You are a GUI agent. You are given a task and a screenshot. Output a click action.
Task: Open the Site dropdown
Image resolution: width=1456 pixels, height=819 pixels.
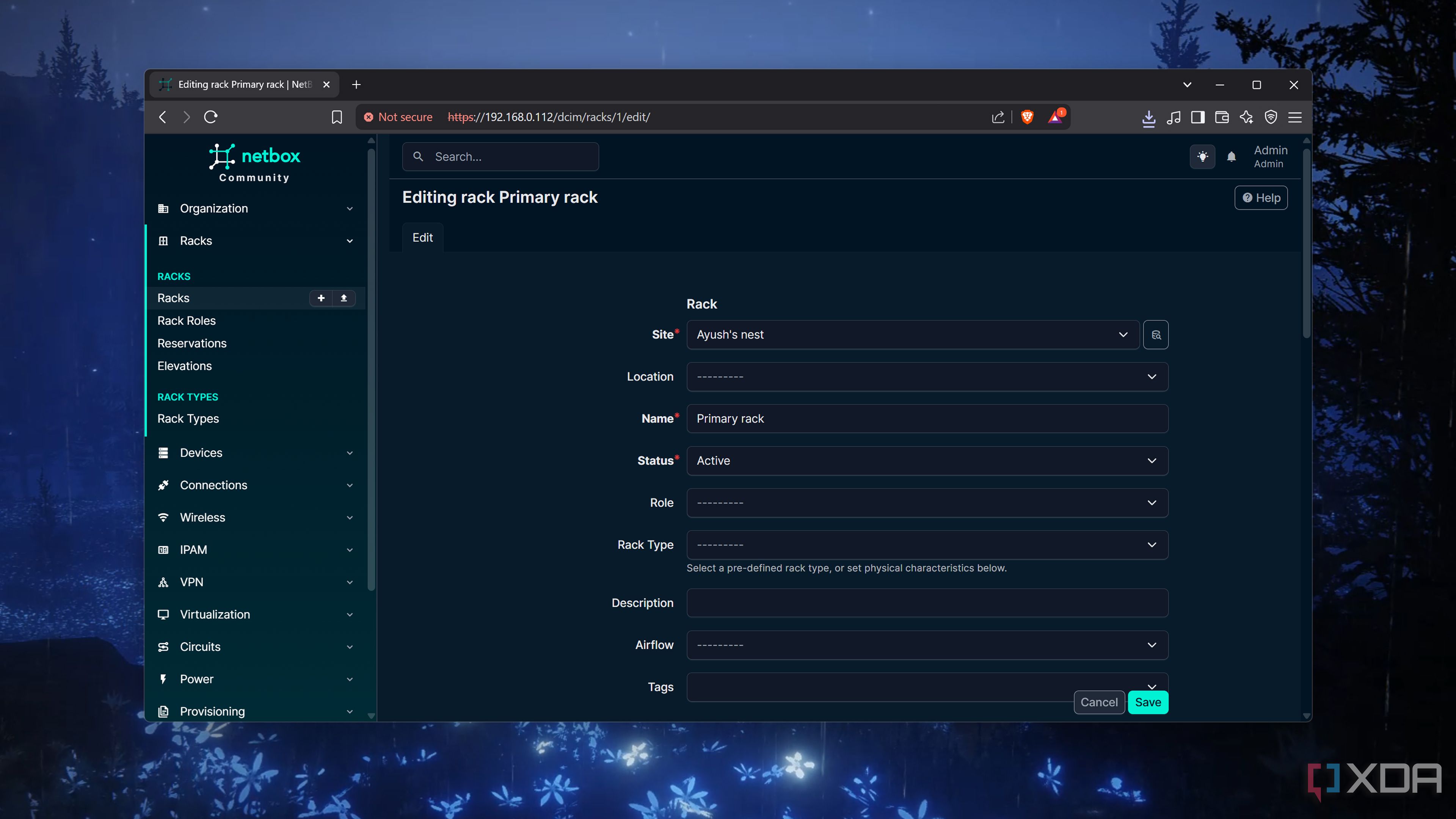coord(913,334)
